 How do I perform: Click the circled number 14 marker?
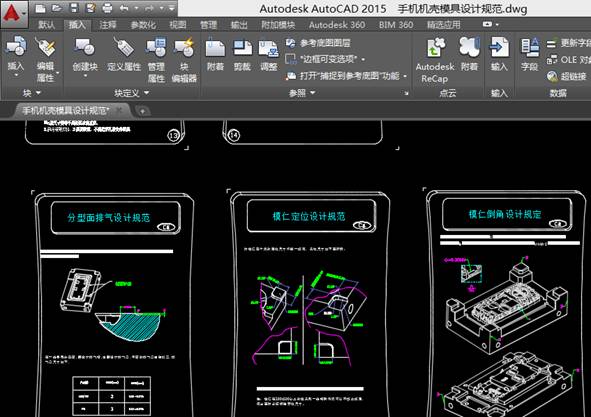pyautogui.click(x=234, y=135)
